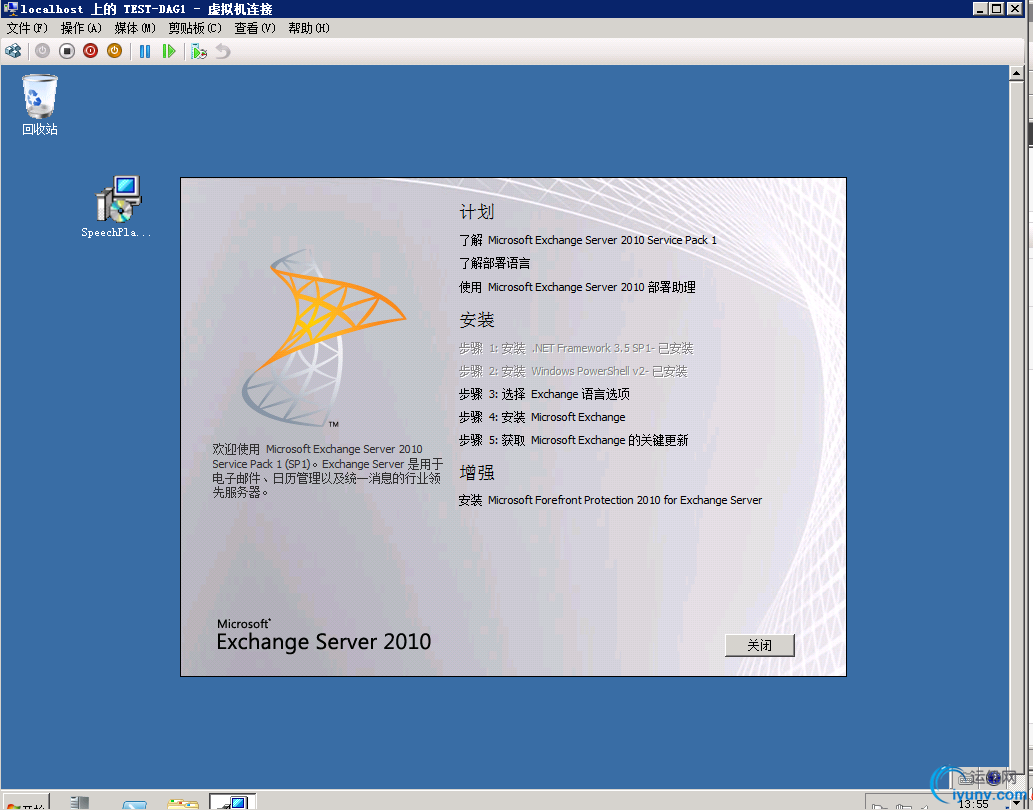Click the green Reset toolbar icon

click(x=169, y=51)
